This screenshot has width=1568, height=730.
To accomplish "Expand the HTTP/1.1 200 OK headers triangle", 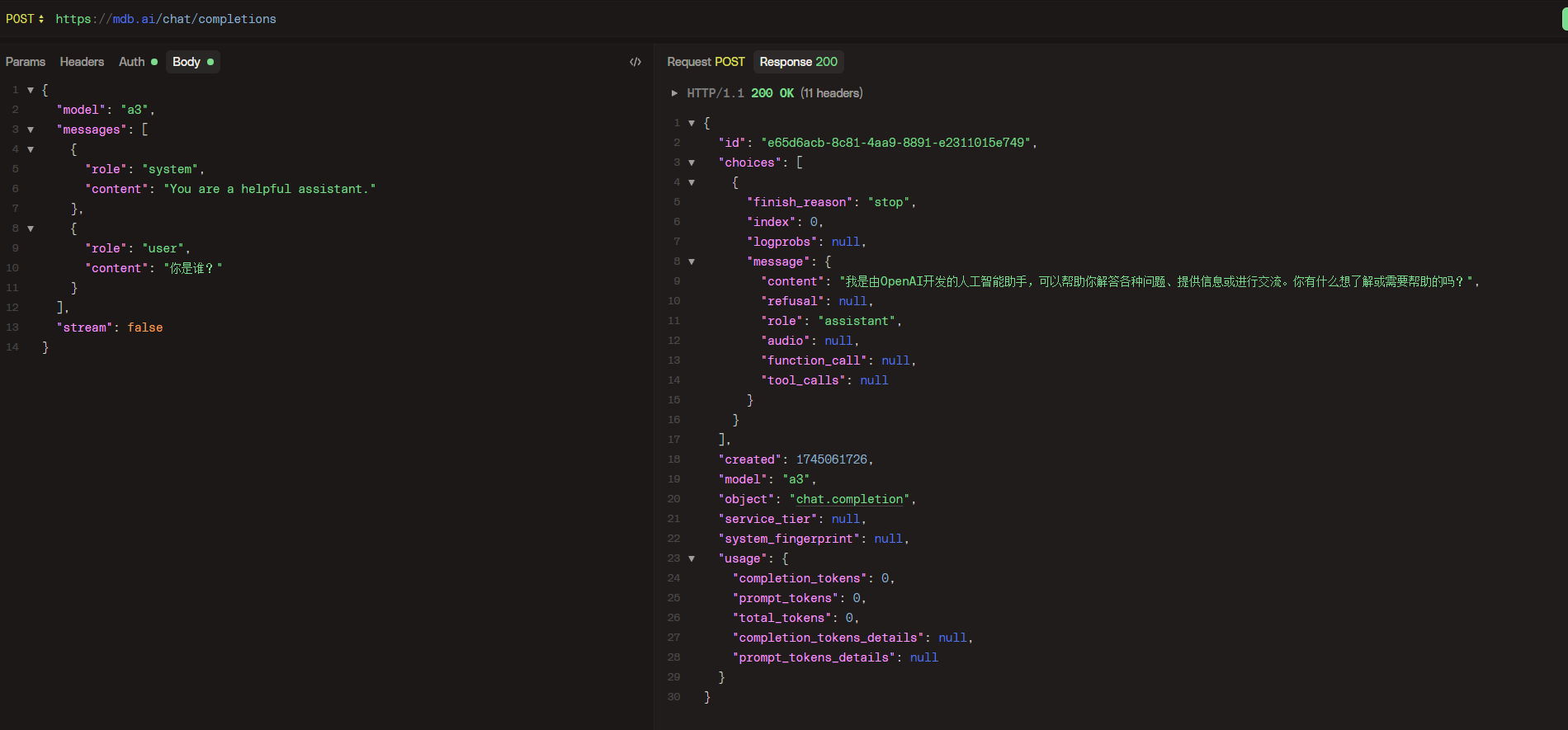I will pos(674,93).
